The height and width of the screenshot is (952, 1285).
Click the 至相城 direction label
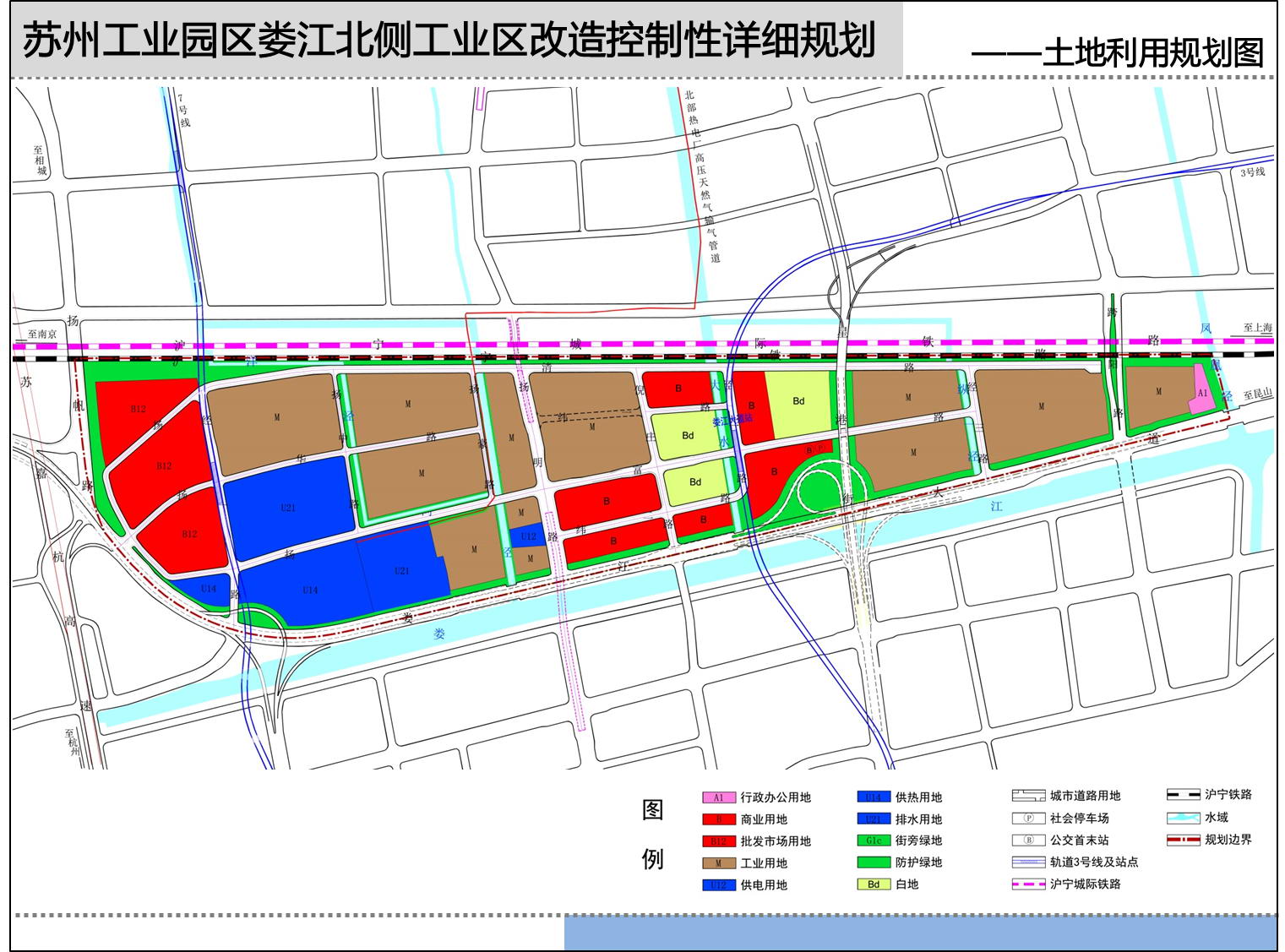point(41,160)
